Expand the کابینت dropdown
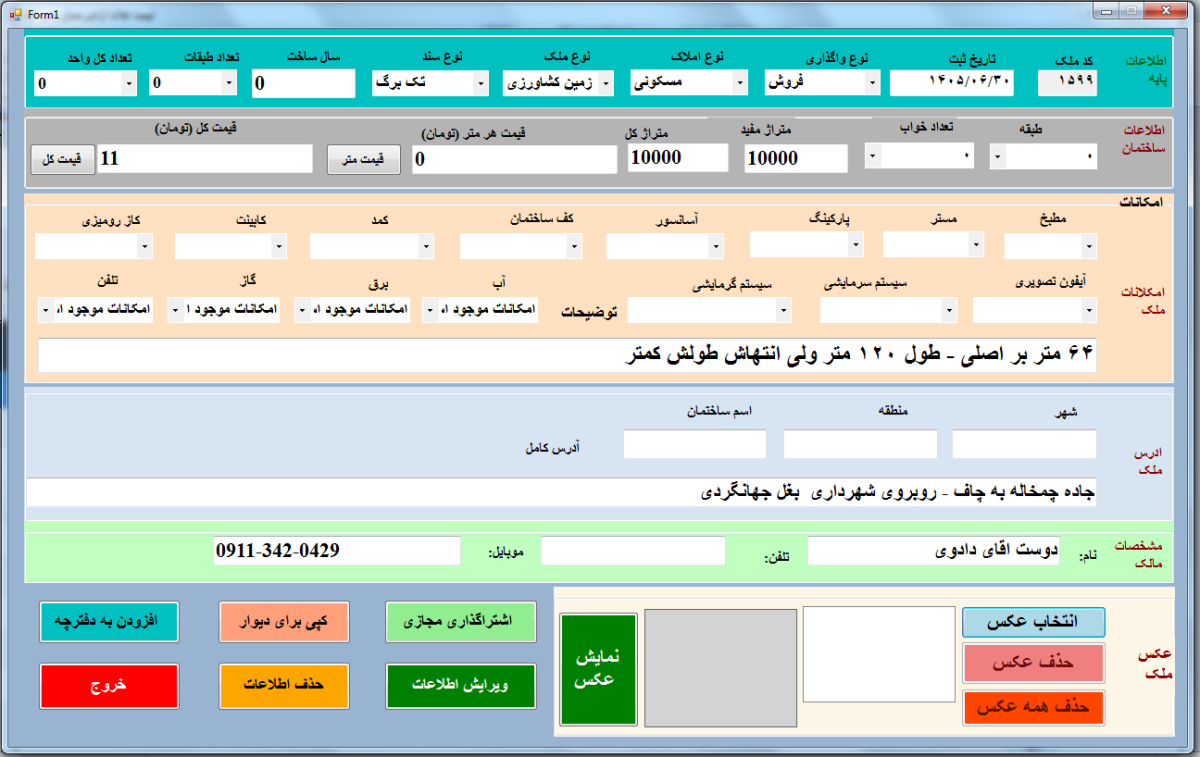 tap(279, 245)
